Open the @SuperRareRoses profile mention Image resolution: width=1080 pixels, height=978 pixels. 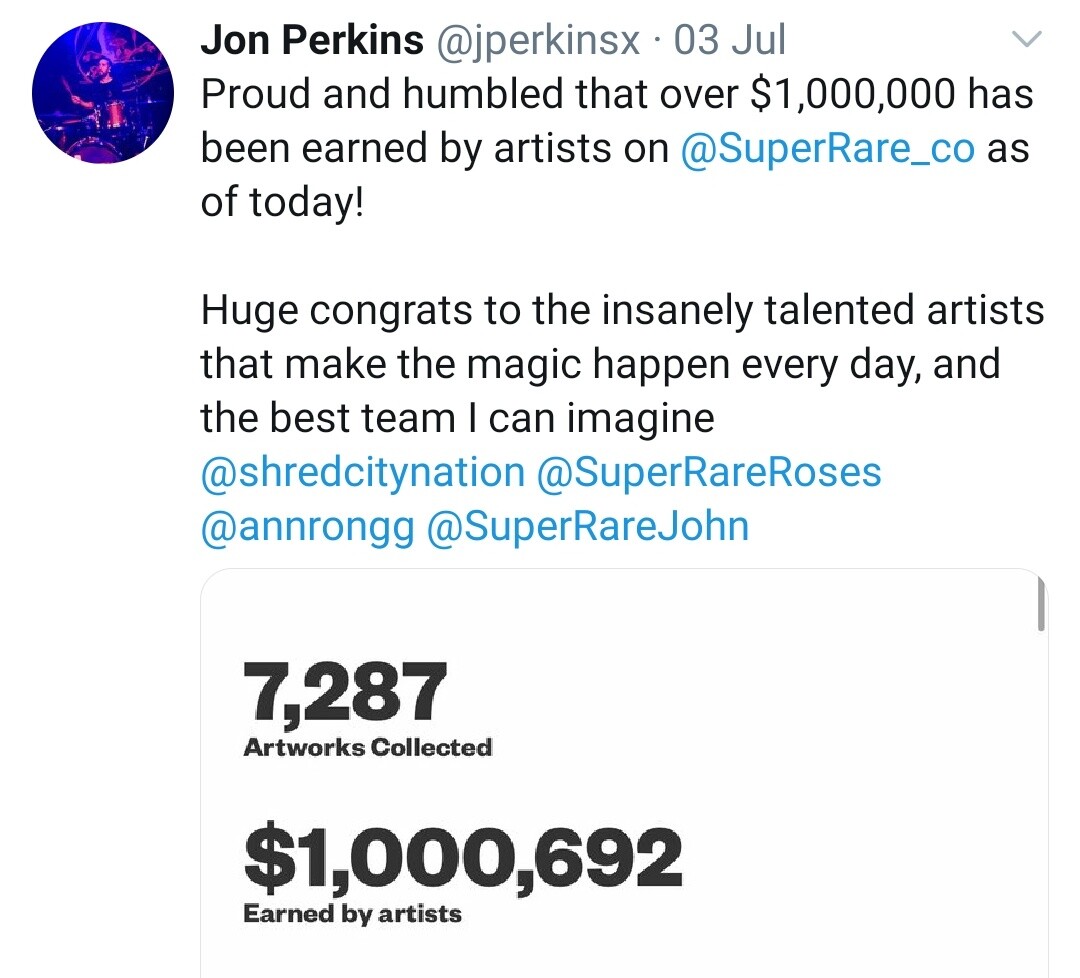[x=709, y=472]
